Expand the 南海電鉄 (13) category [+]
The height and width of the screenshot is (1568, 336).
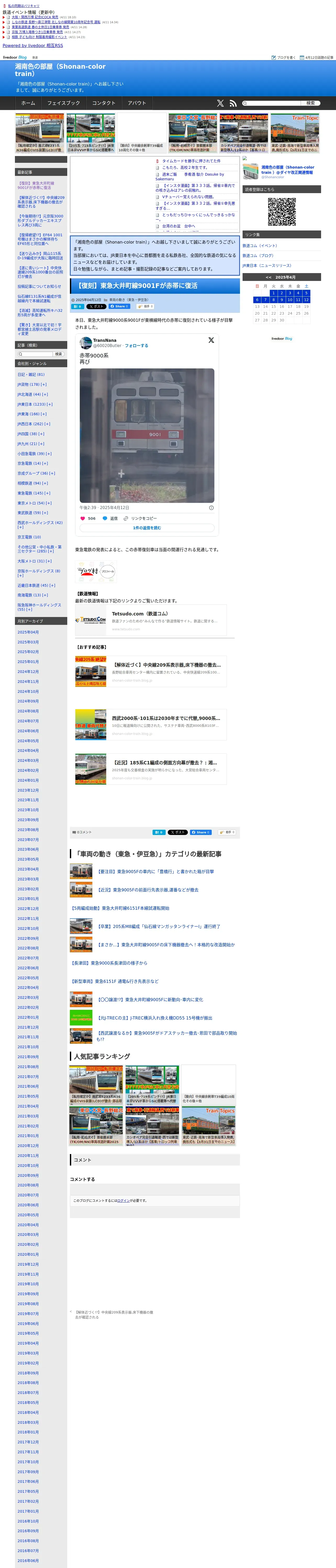[45, 595]
